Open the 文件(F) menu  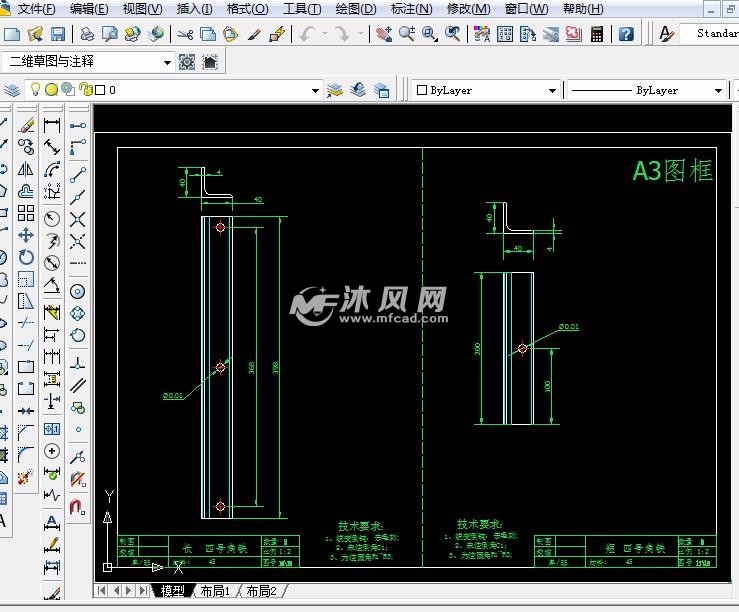point(35,8)
